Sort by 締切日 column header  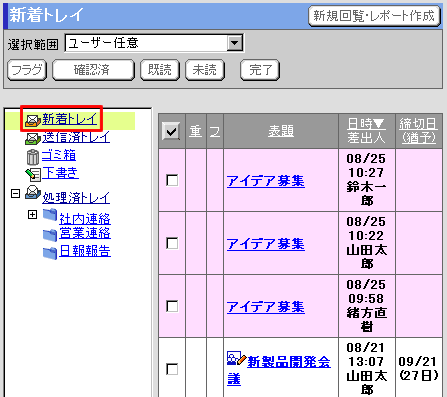(418, 124)
